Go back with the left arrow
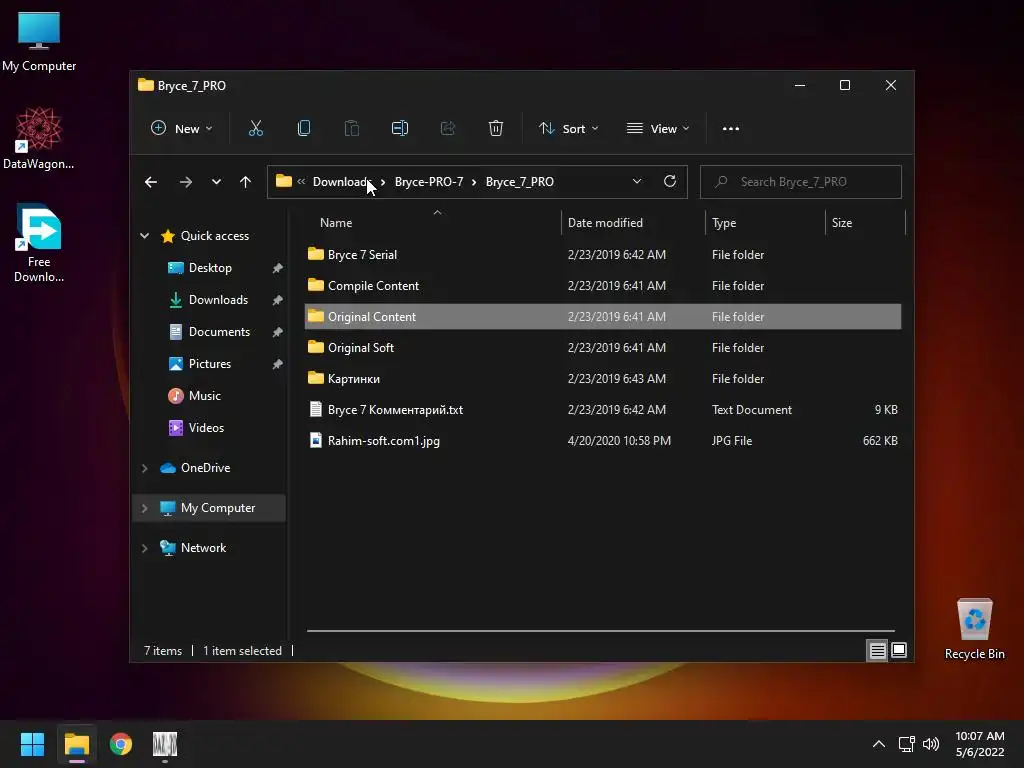 151,182
